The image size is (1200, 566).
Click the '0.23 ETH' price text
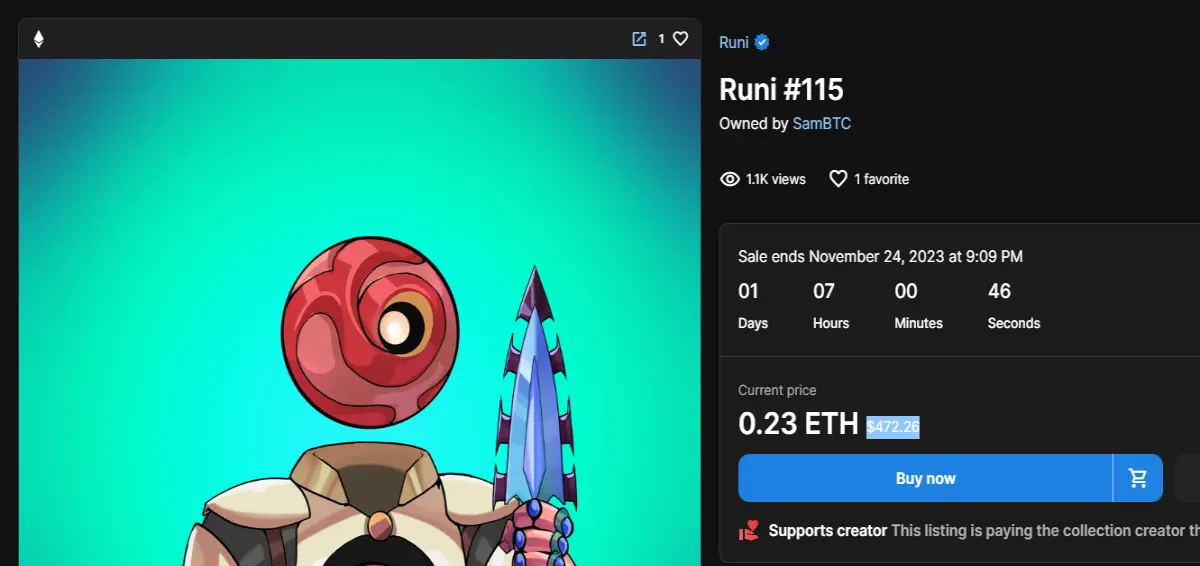798,424
